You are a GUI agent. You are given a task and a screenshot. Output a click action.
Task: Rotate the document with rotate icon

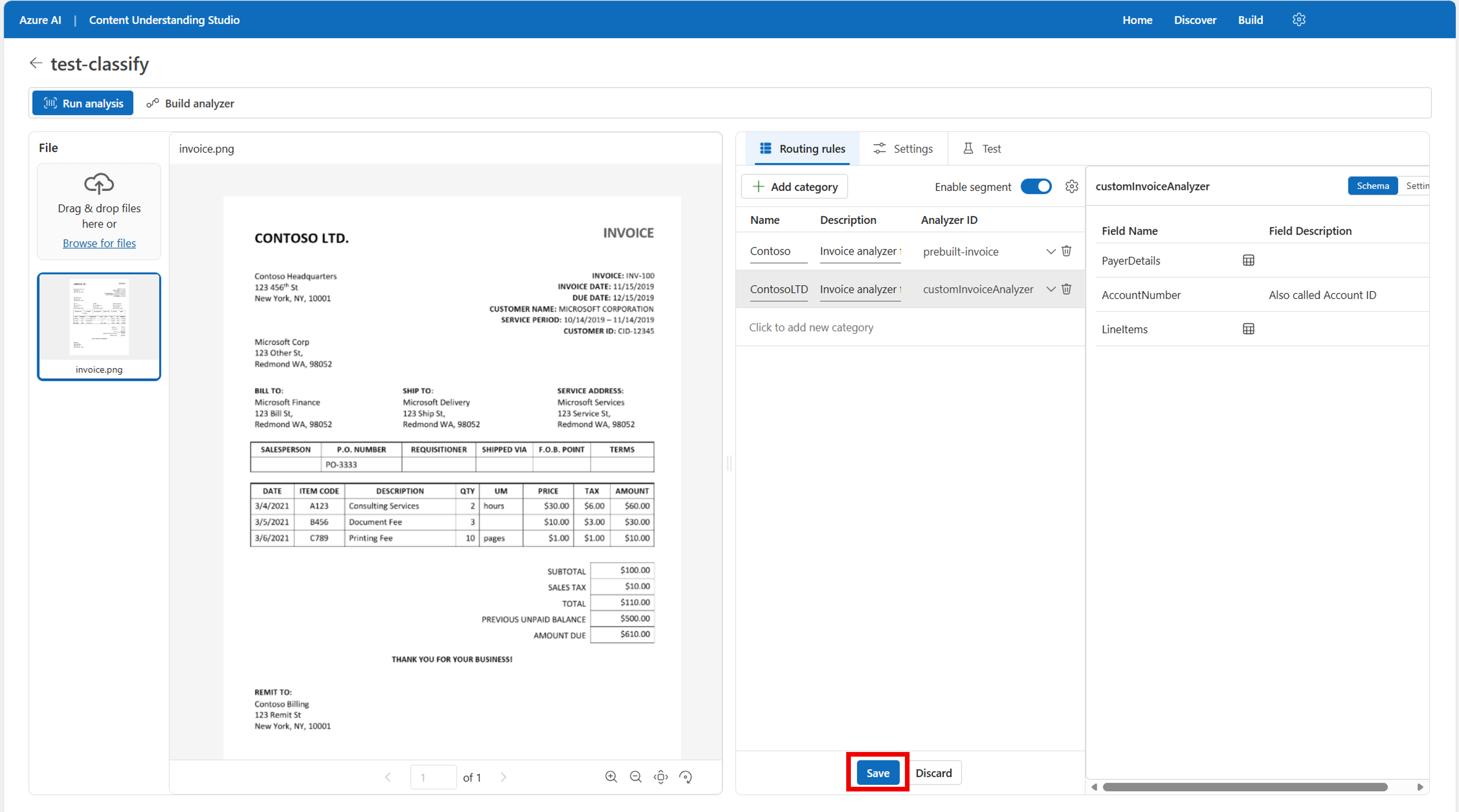click(686, 777)
